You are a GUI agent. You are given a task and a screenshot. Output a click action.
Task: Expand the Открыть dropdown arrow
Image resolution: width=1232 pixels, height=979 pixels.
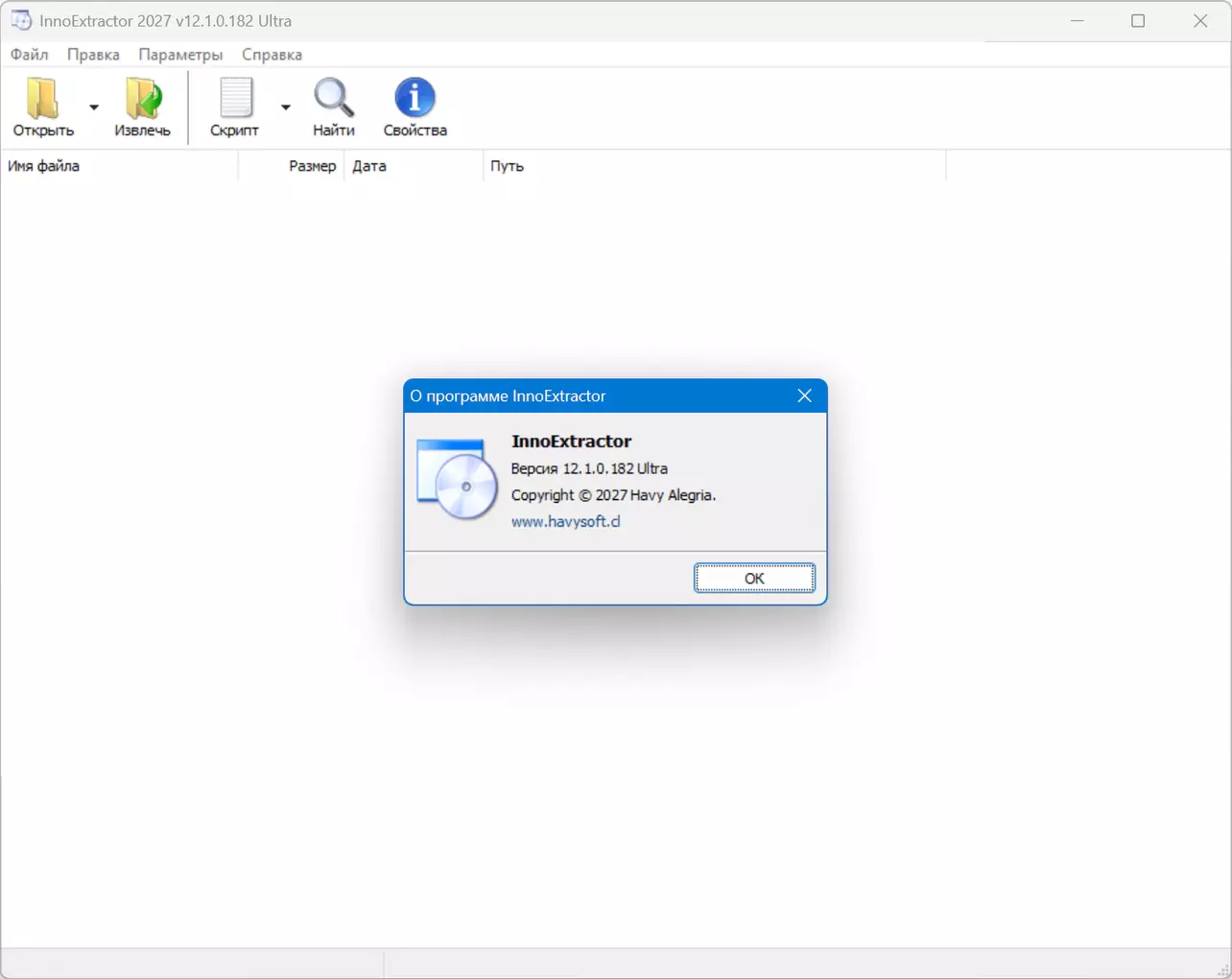coord(94,107)
